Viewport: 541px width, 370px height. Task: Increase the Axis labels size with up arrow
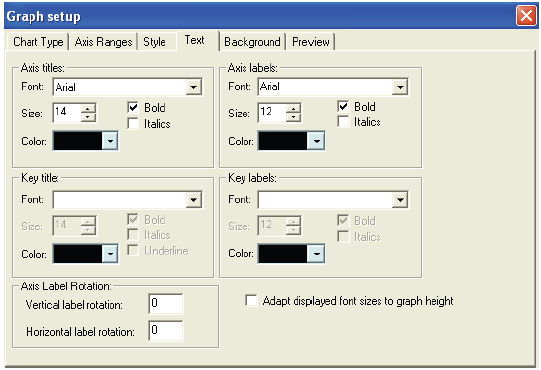(293, 108)
